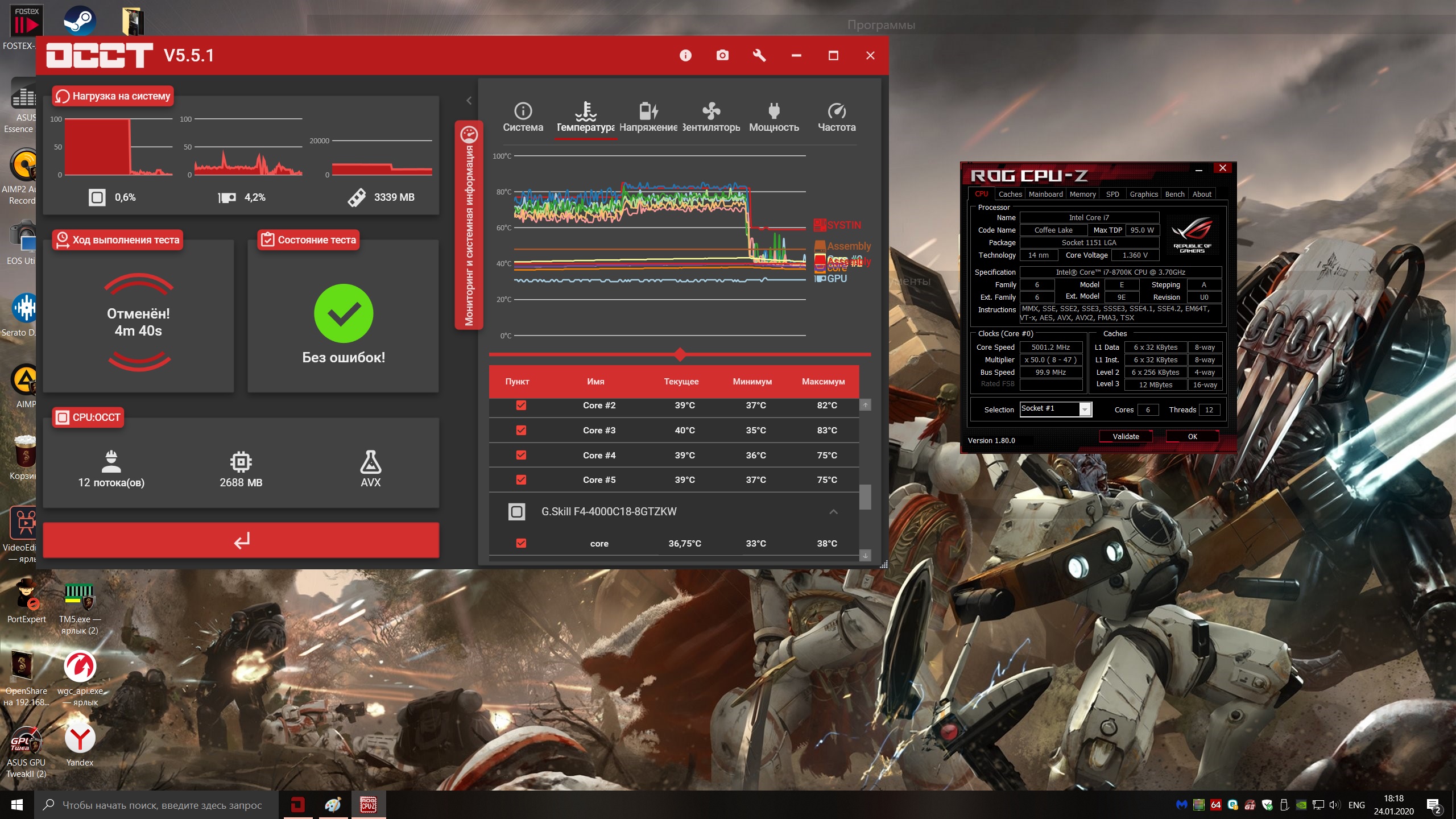The height and width of the screenshot is (819, 1456).
Task: Open OCCT info icon in title bar
Action: pyautogui.click(x=685, y=55)
